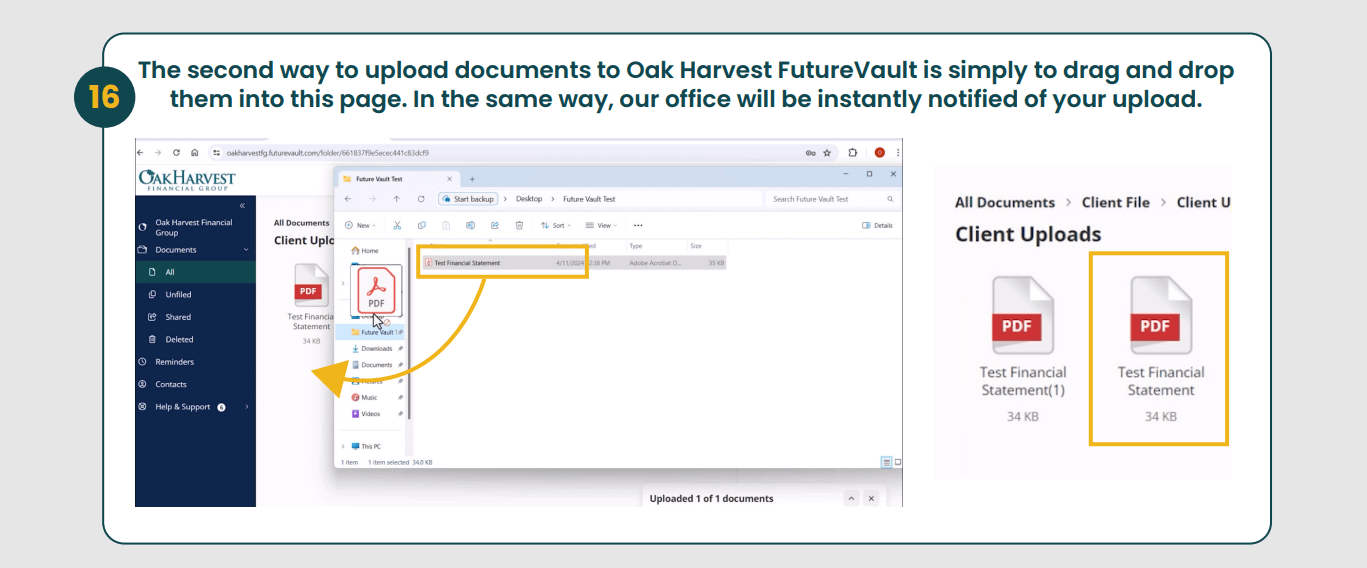The height and width of the screenshot is (568, 1367).
Task: Click the Copy icon in Explorer toolbar
Action: tap(422, 226)
